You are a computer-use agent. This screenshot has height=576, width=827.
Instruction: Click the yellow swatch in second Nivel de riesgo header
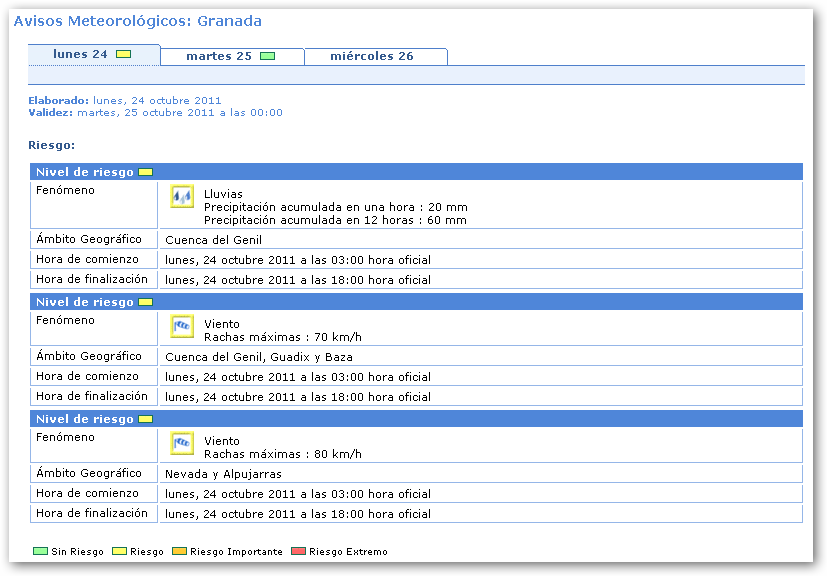click(145, 302)
